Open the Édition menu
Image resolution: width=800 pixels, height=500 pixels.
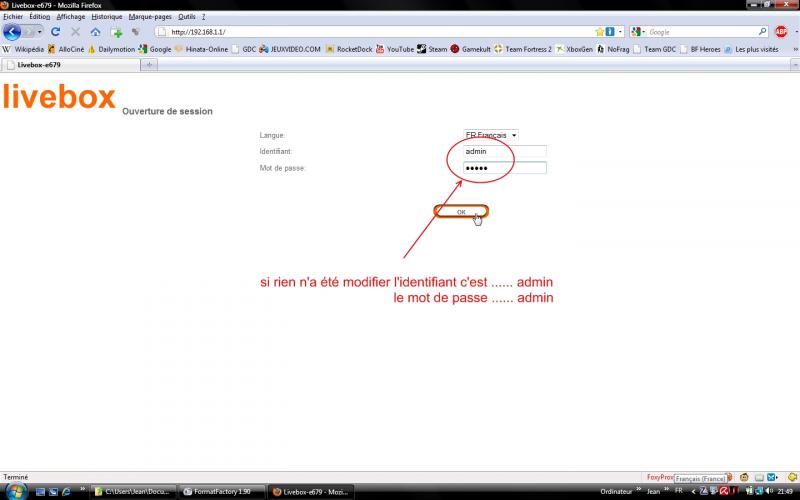40,17
